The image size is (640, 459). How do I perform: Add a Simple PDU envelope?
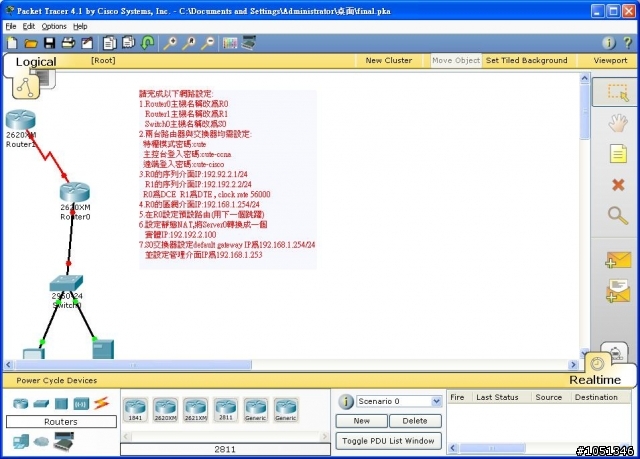[618, 260]
